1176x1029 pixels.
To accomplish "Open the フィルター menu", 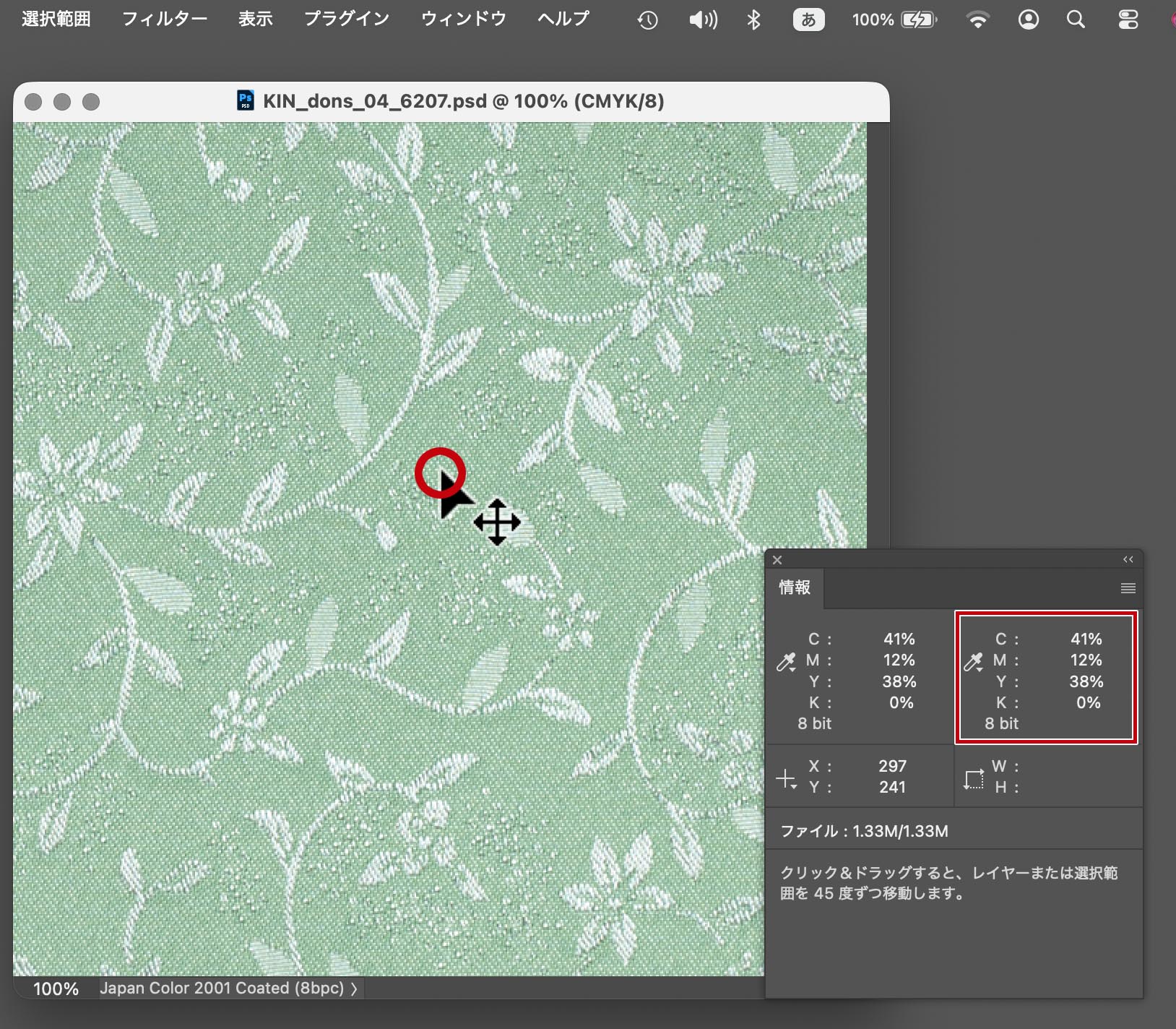I will (x=164, y=19).
